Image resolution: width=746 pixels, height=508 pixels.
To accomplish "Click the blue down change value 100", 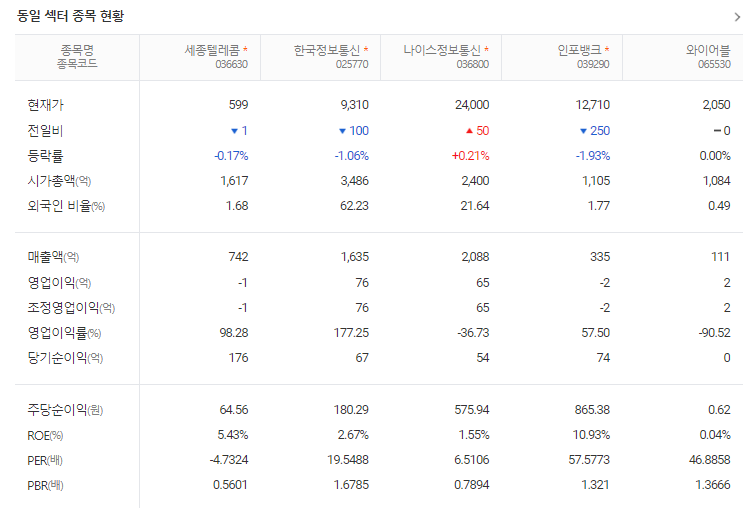I will [359, 131].
